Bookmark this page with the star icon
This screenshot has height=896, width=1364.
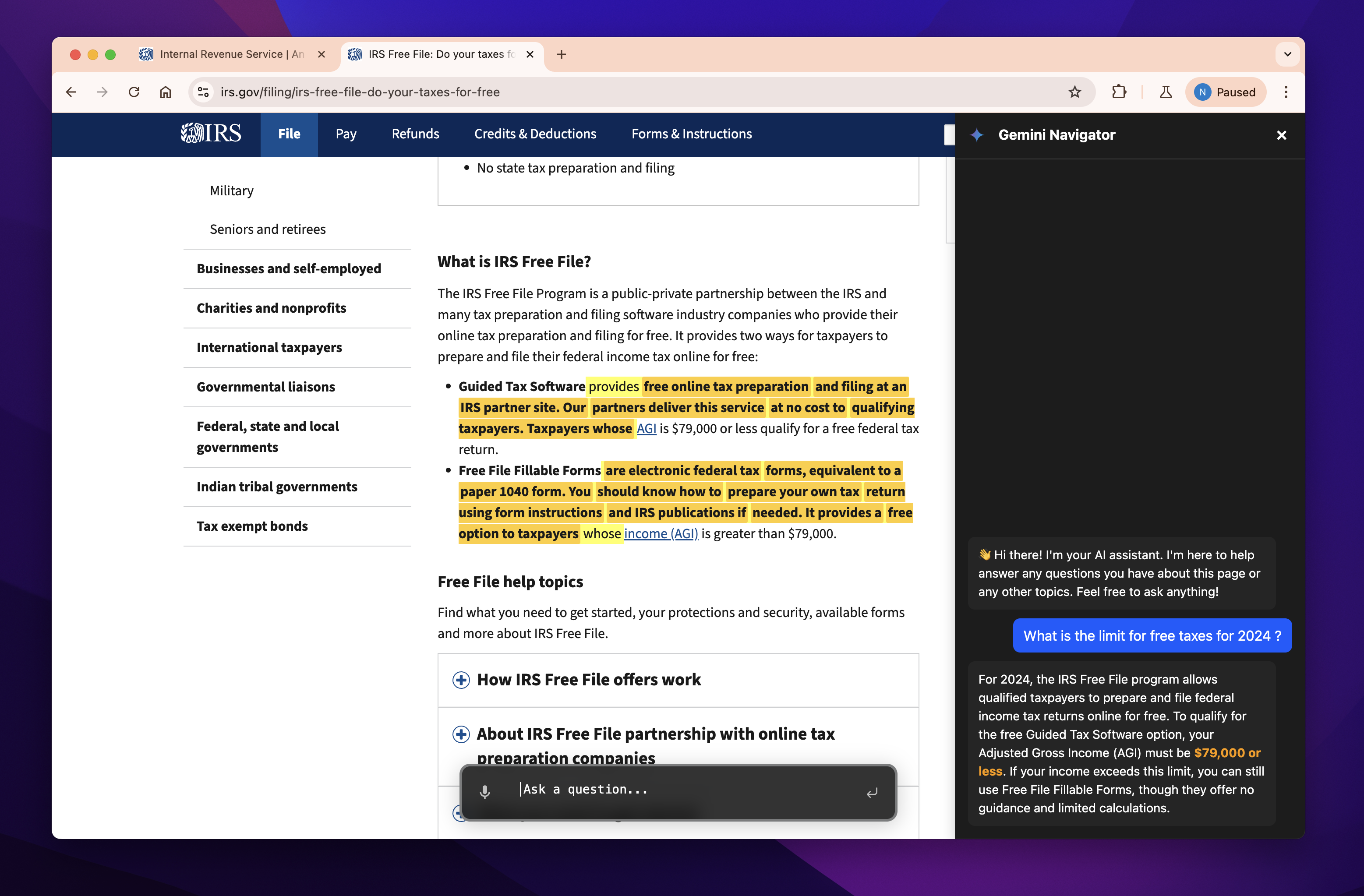click(x=1074, y=92)
